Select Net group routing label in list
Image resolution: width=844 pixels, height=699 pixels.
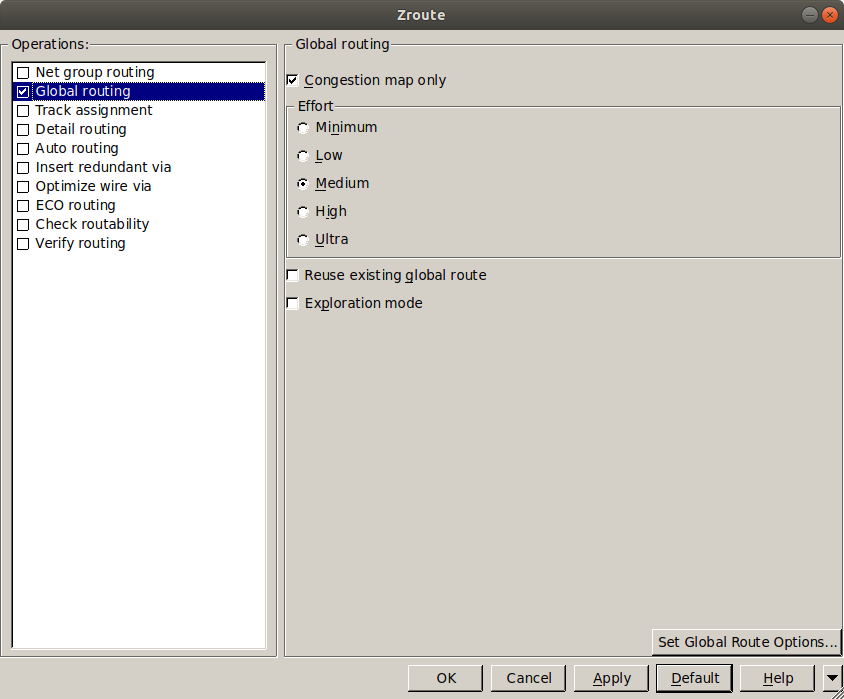(95, 72)
